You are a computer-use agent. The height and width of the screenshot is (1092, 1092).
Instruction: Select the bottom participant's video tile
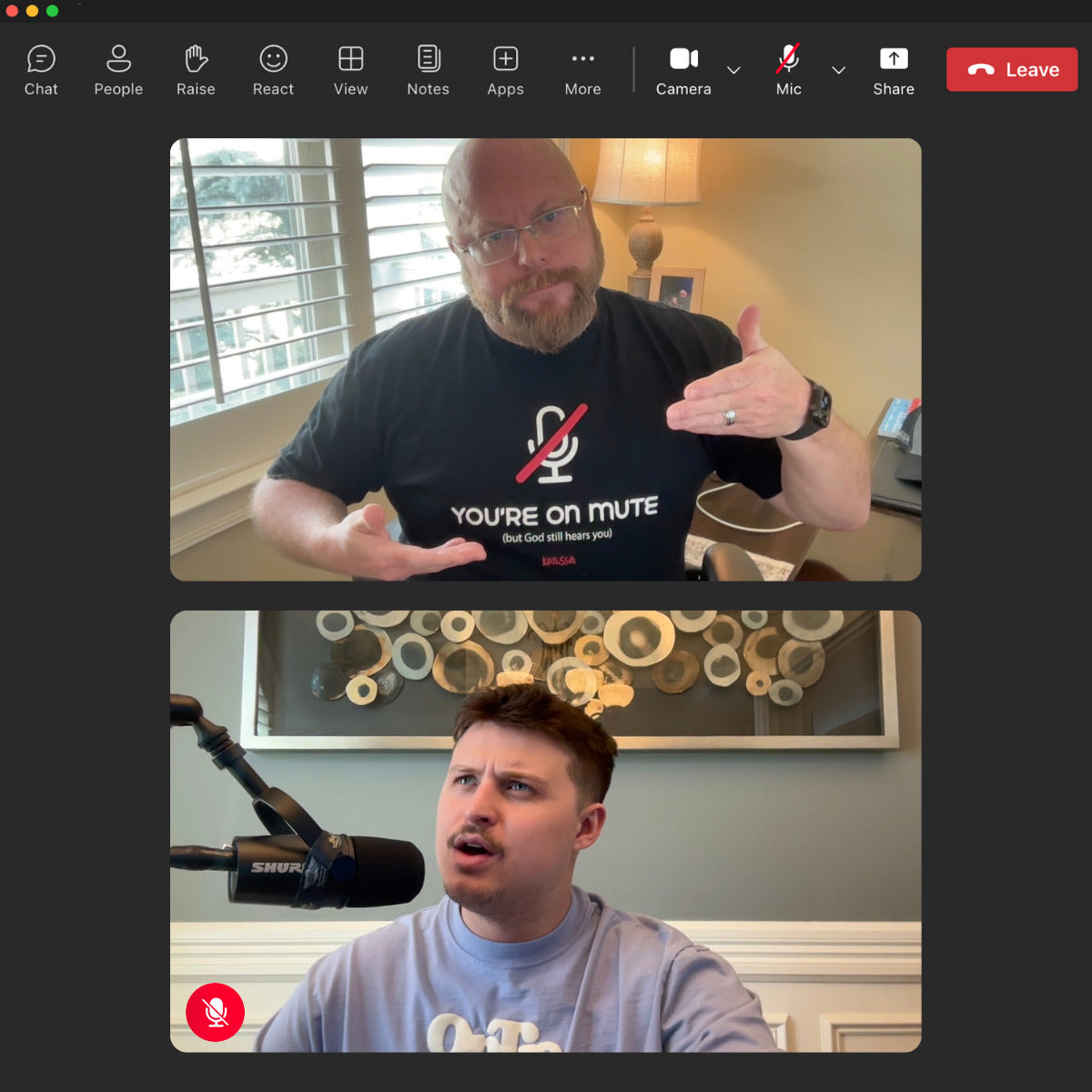coord(546,831)
